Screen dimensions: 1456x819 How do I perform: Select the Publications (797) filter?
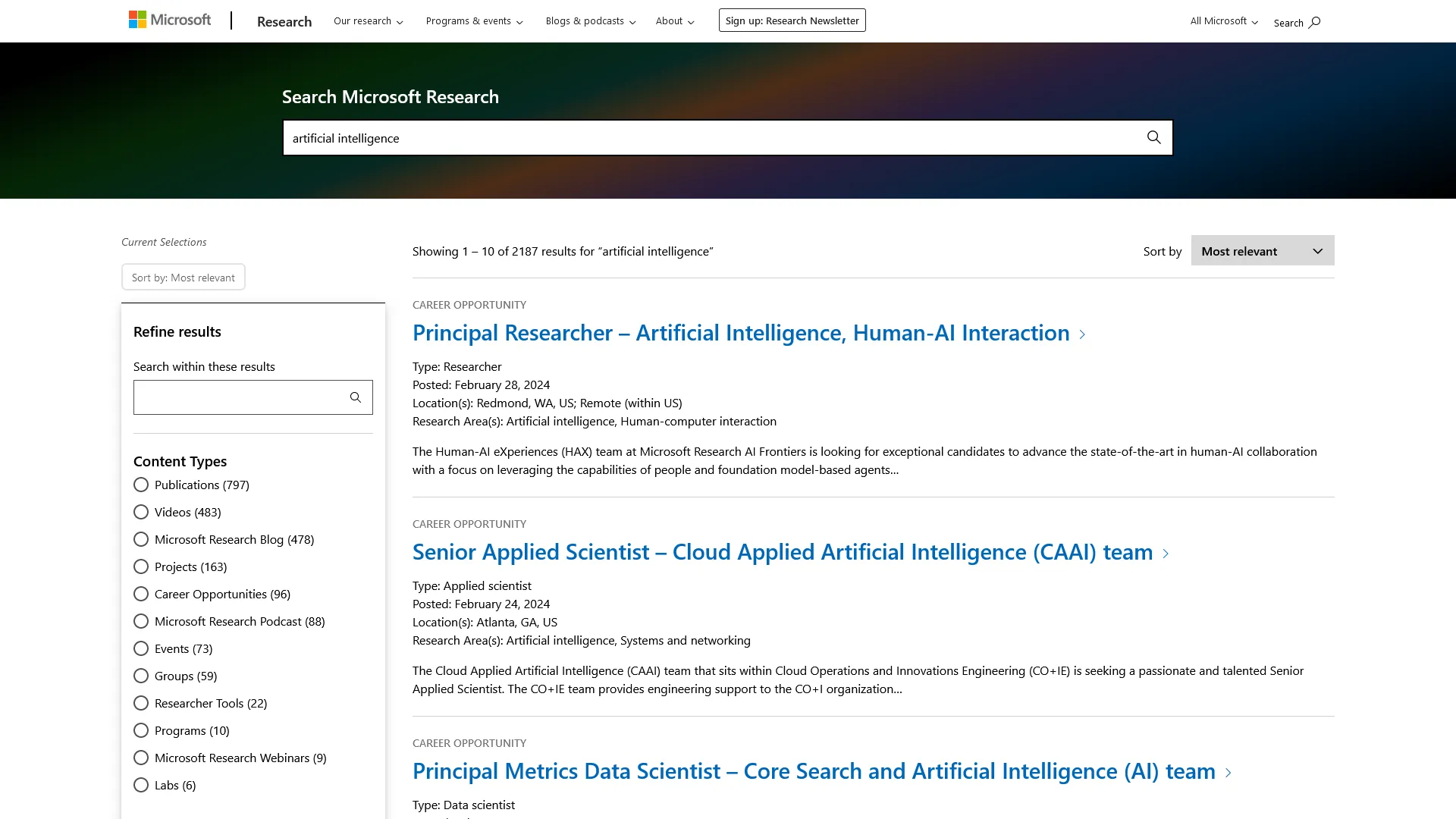tap(141, 485)
